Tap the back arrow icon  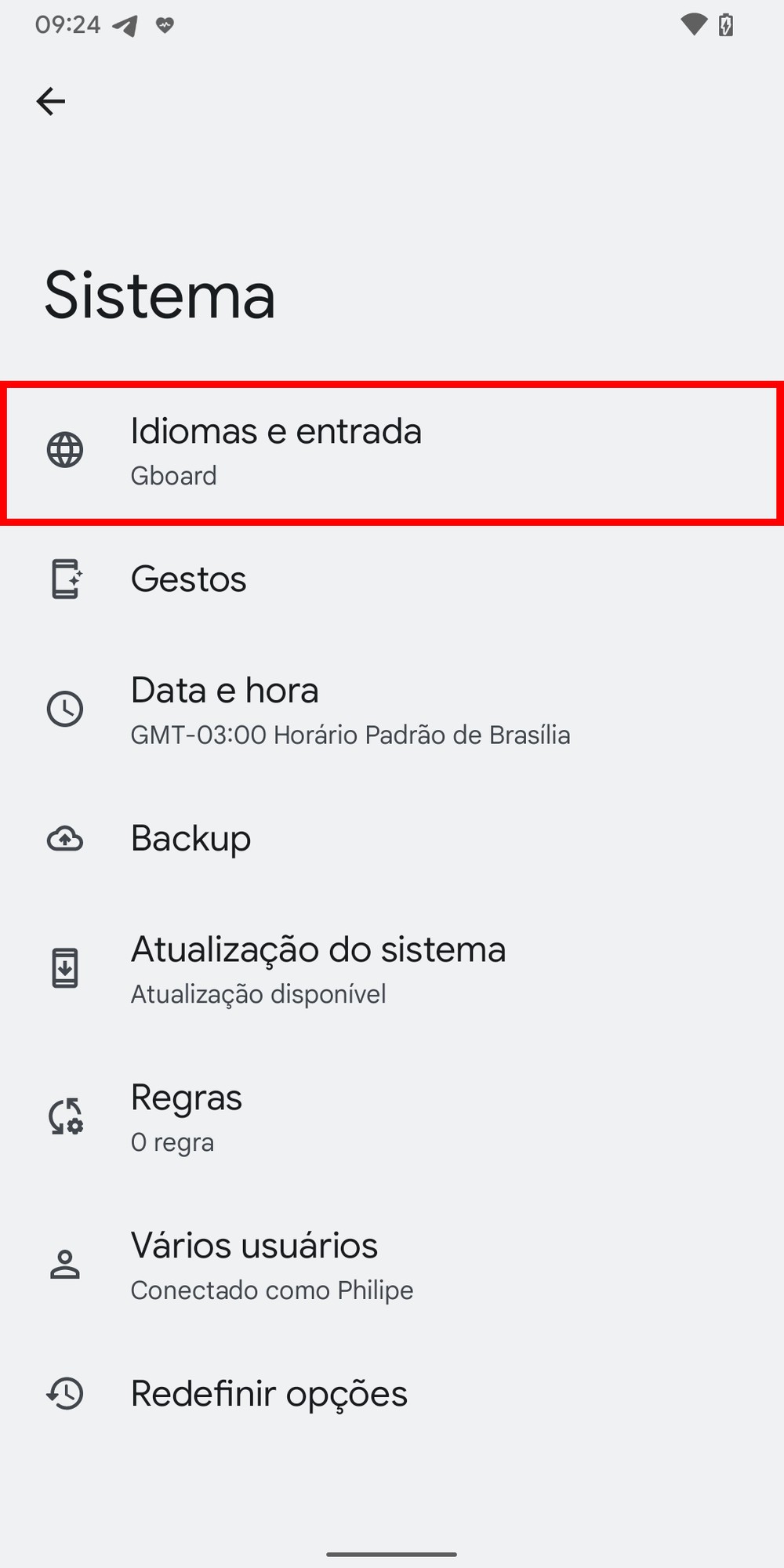pyautogui.click(x=51, y=101)
